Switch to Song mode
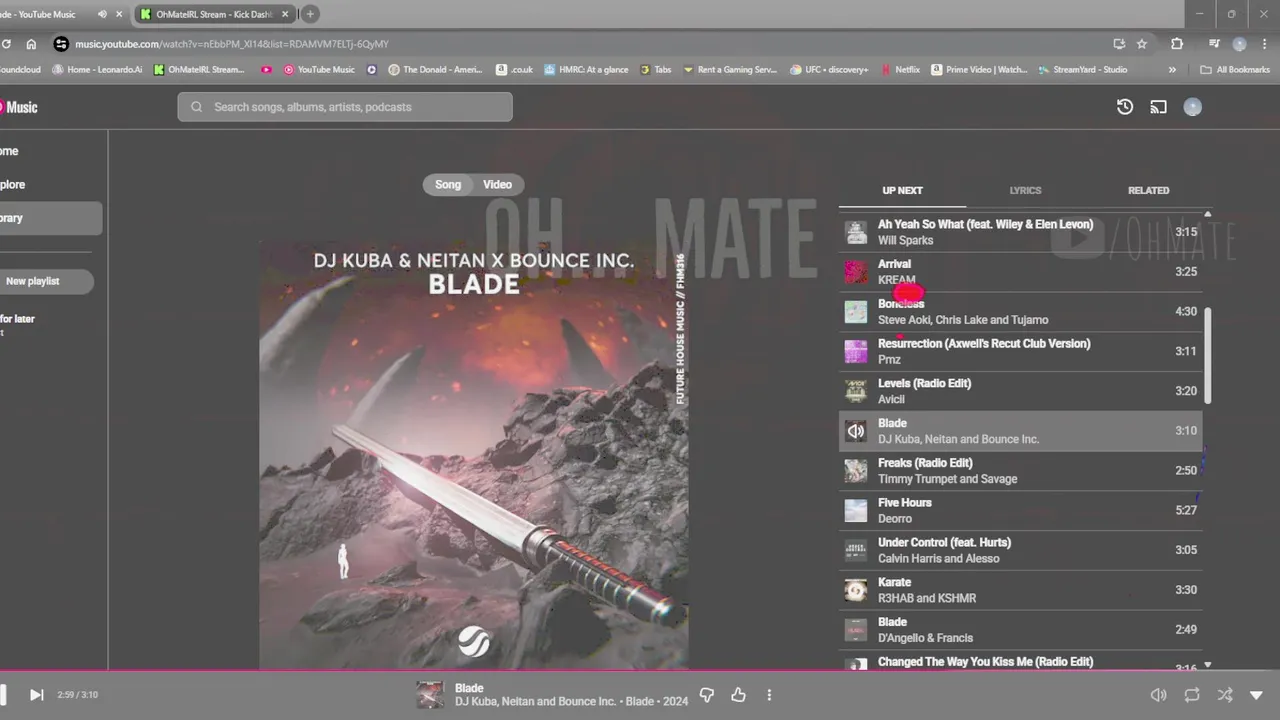1280x720 pixels. tap(448, 184)
